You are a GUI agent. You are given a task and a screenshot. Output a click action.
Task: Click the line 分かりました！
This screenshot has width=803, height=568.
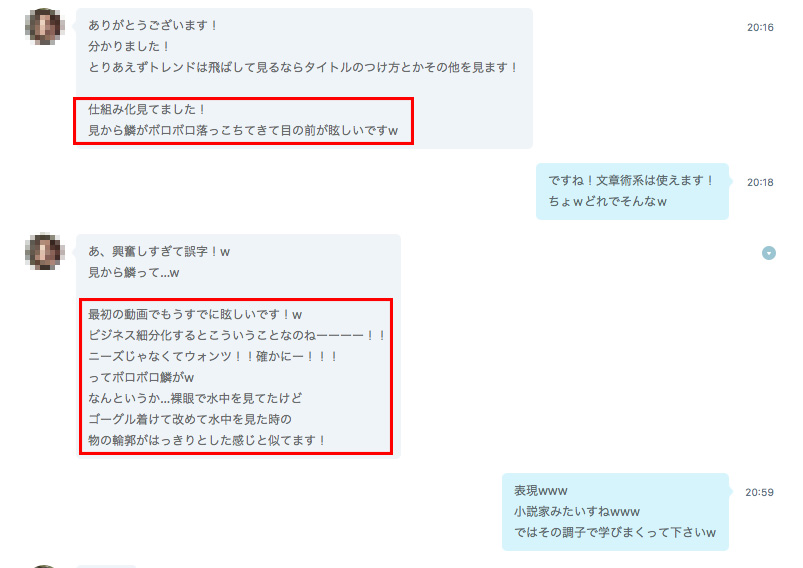click(x=129, y=46)
